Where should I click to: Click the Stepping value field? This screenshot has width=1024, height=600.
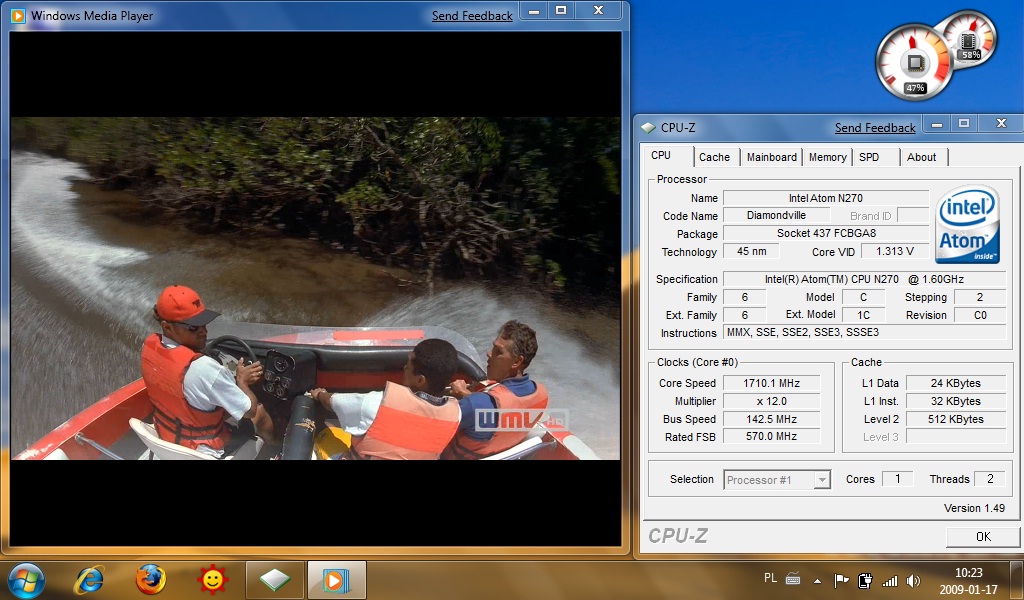pos(980,297)
